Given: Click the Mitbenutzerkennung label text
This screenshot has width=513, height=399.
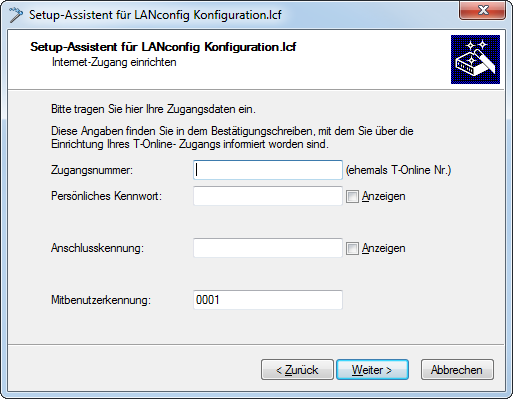Looking at the screenshot, I should pyautogui.click(x=101, y=300).
